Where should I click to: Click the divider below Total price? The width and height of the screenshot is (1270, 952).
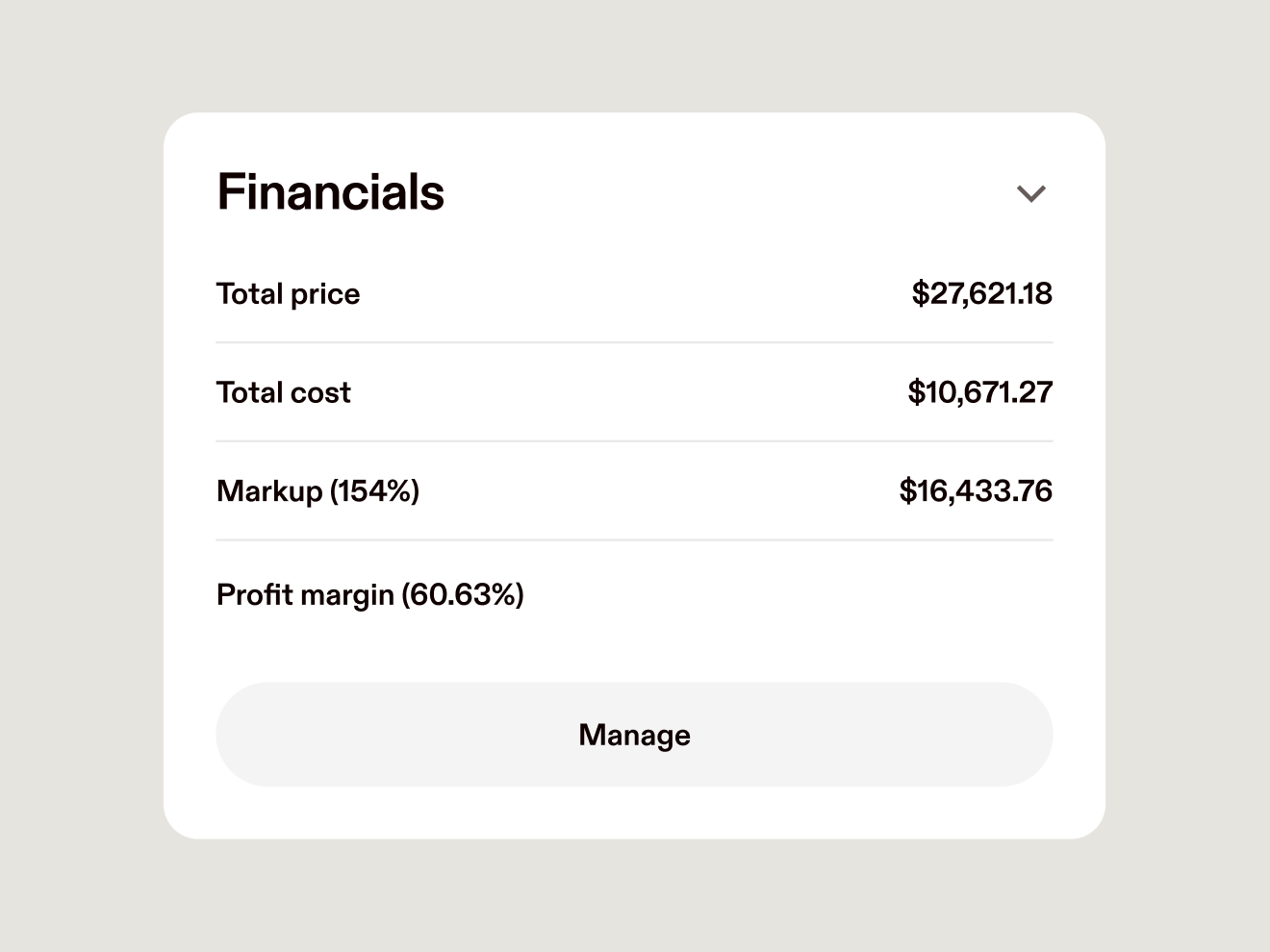coord(634,342)
